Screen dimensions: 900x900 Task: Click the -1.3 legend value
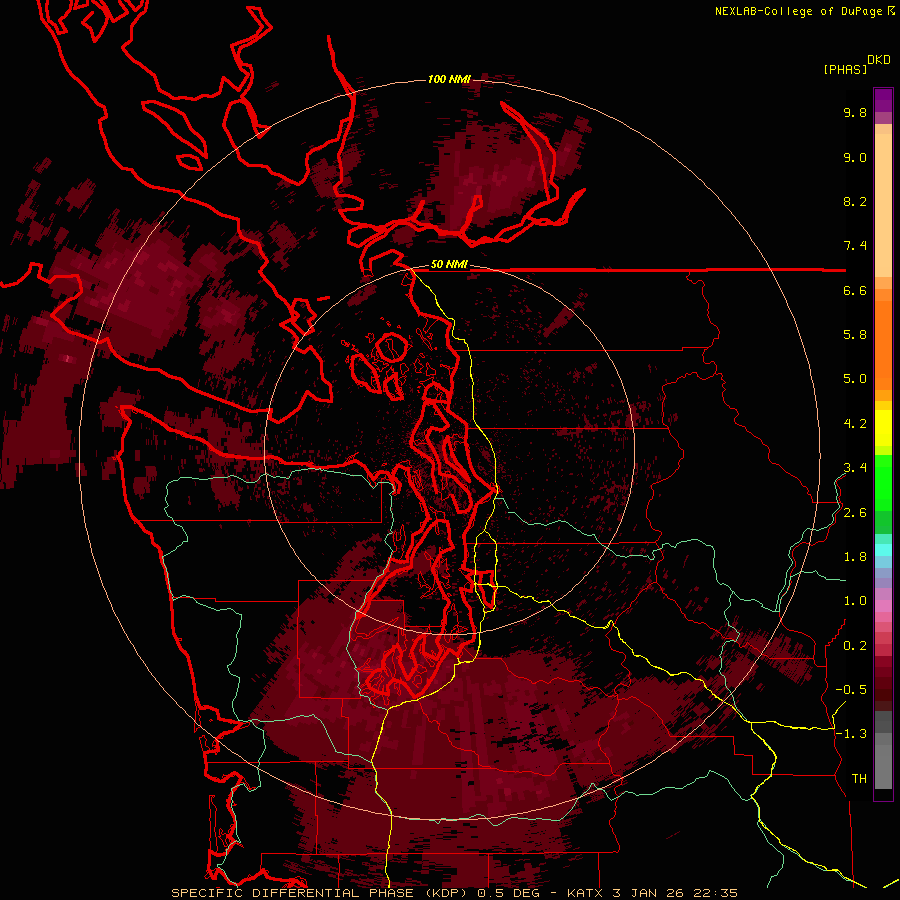851,734
